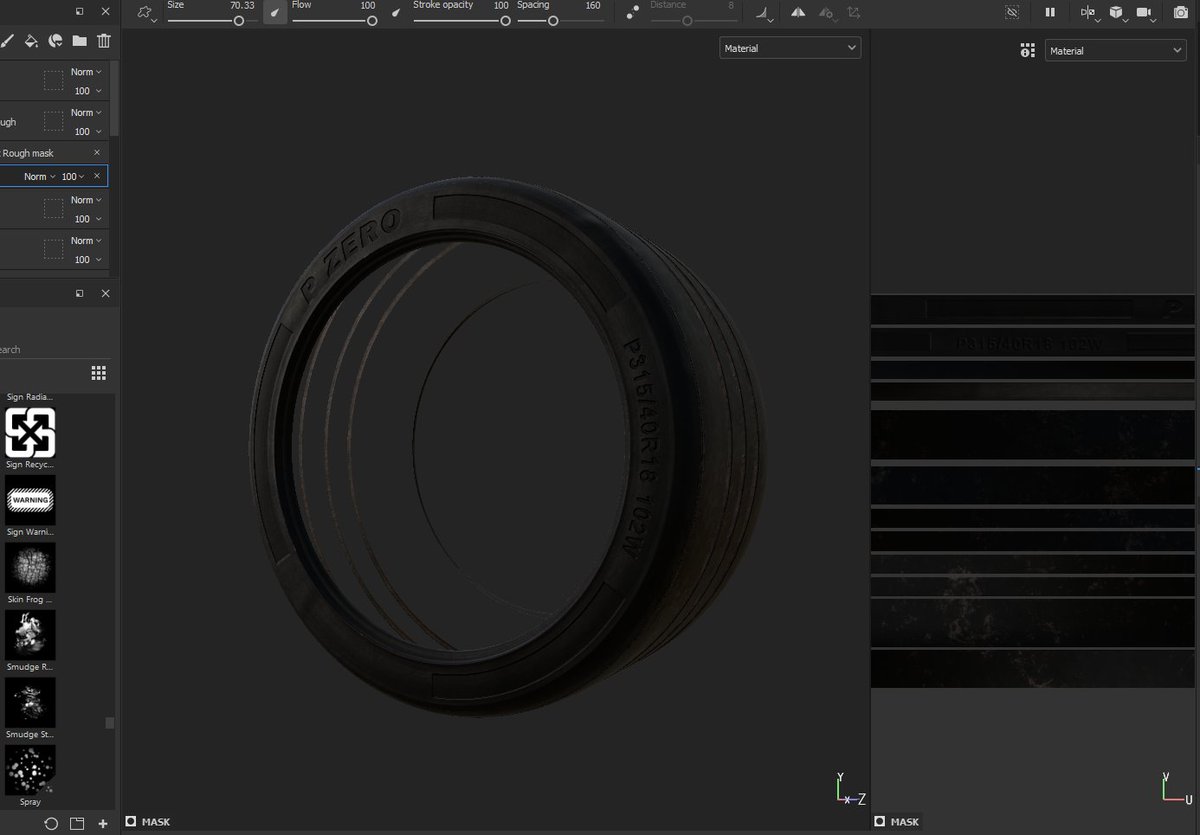Adjust the Flow slider
The height and width of the screenshot is (835, 1200).
[x=334, y=20]
